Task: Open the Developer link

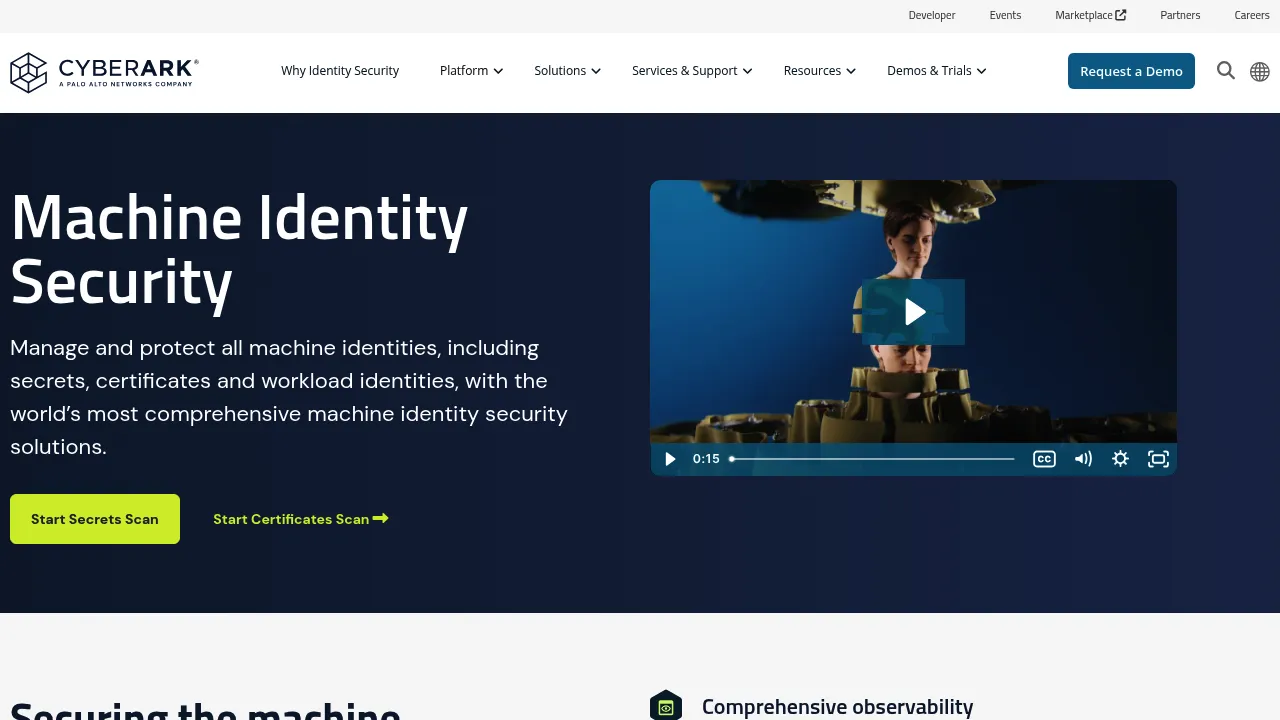Action: pyautogui.click(x=932, y=15)
